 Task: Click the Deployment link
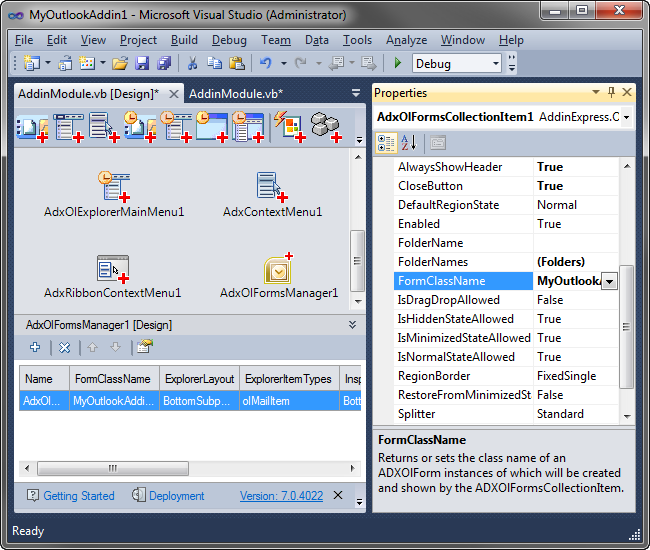[x=177, y=496]
